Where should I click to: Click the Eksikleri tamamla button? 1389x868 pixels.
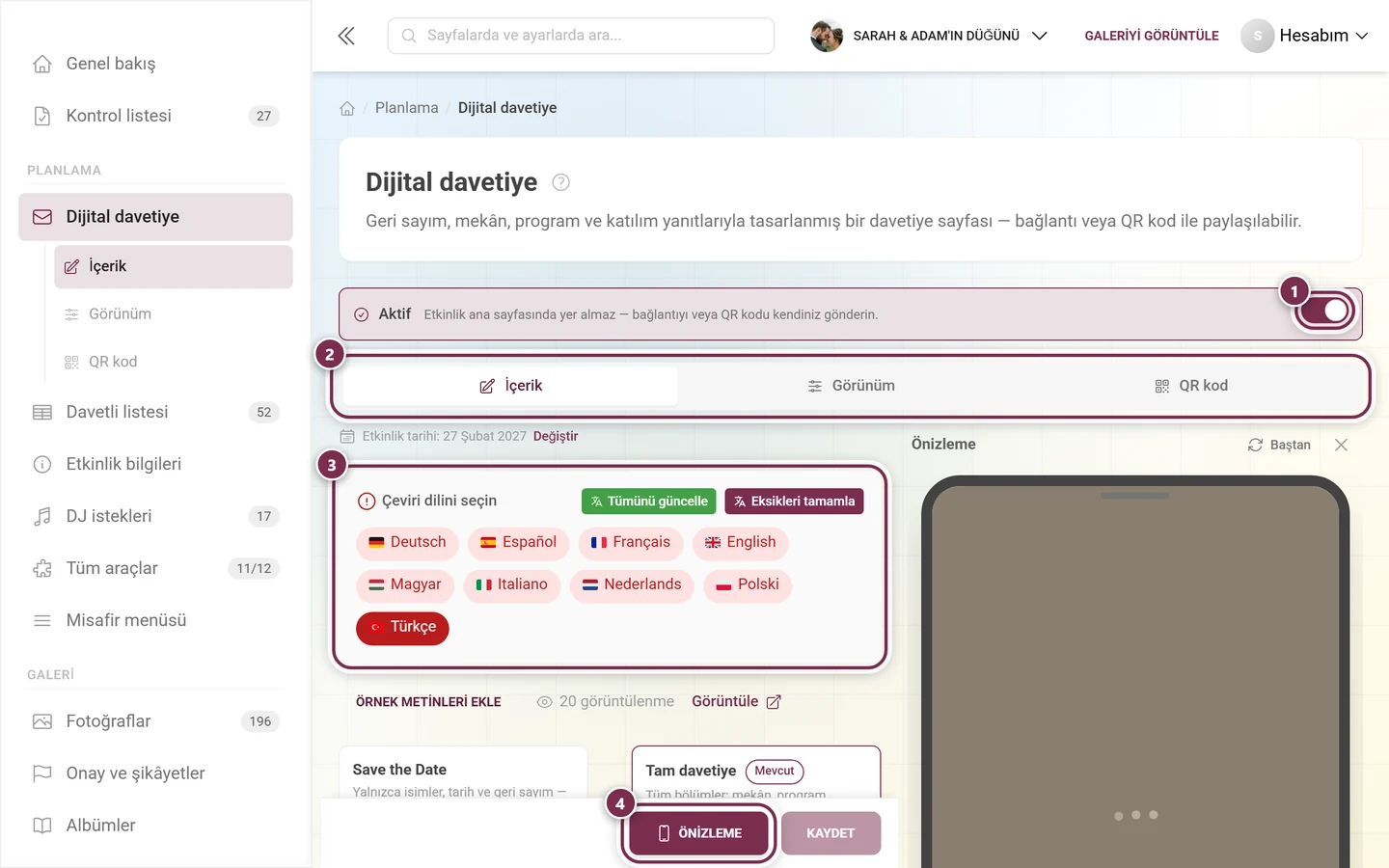[794, 502]
